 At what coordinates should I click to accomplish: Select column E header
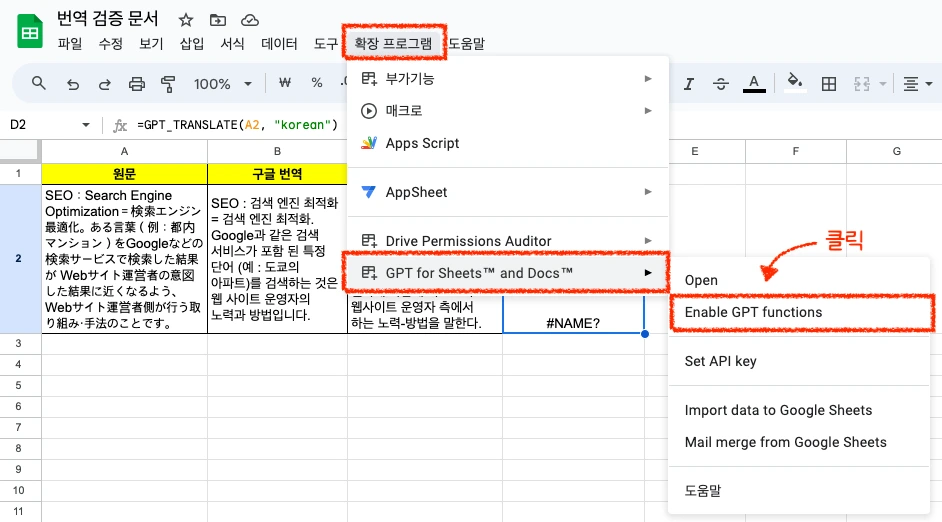pos(694,151)
